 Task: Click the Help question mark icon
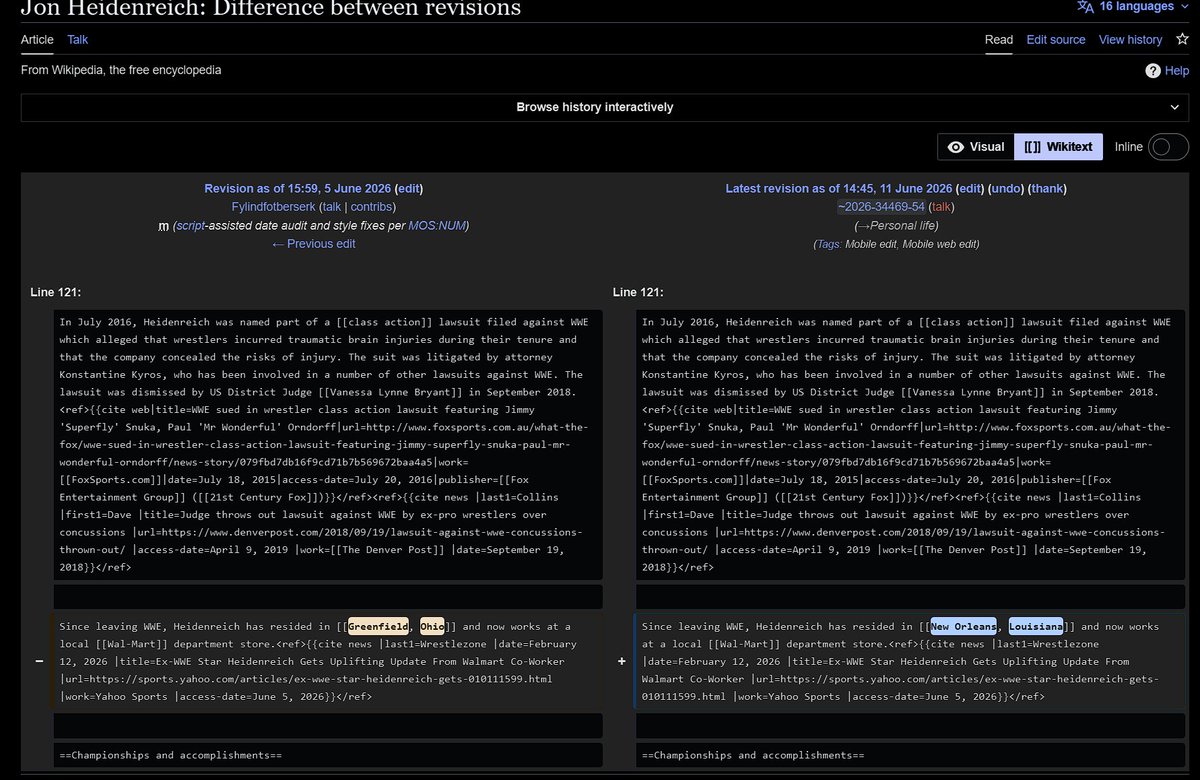click(x=1153, y=71)
